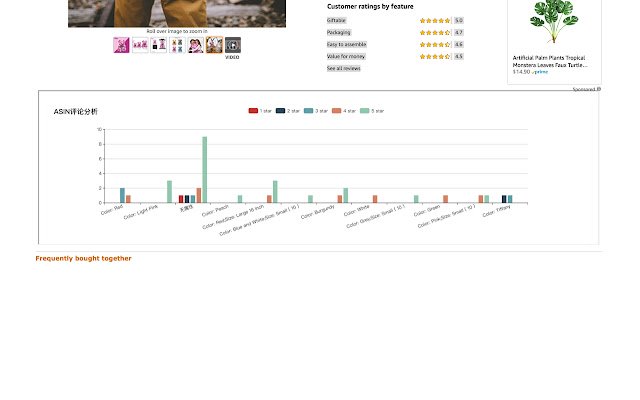Click the 4 star bar for Color: Green
Viewport: 640px width, 400px height.
pos(446,199)
